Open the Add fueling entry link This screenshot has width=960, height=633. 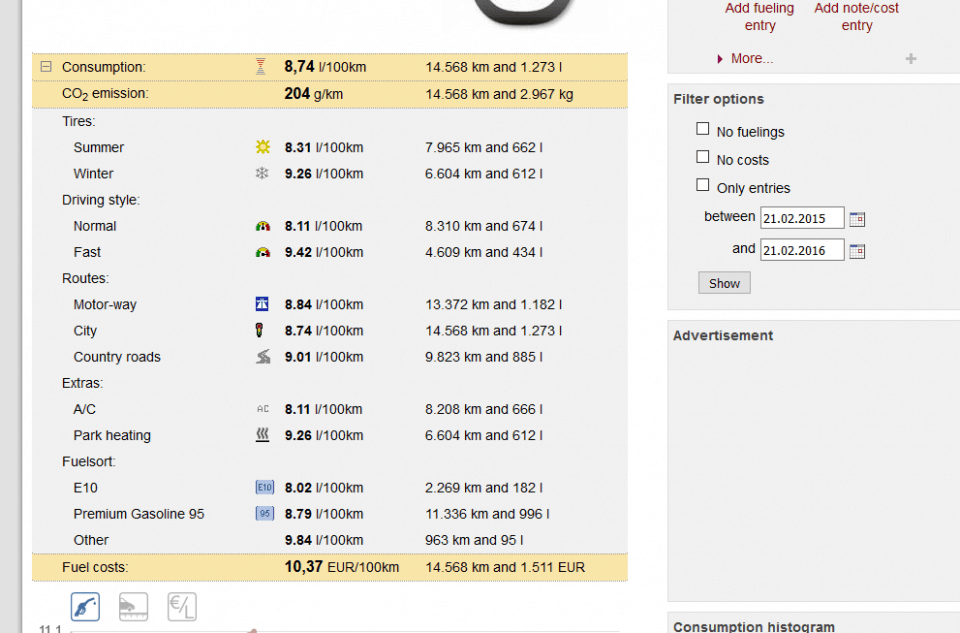[x=760, y=17]
